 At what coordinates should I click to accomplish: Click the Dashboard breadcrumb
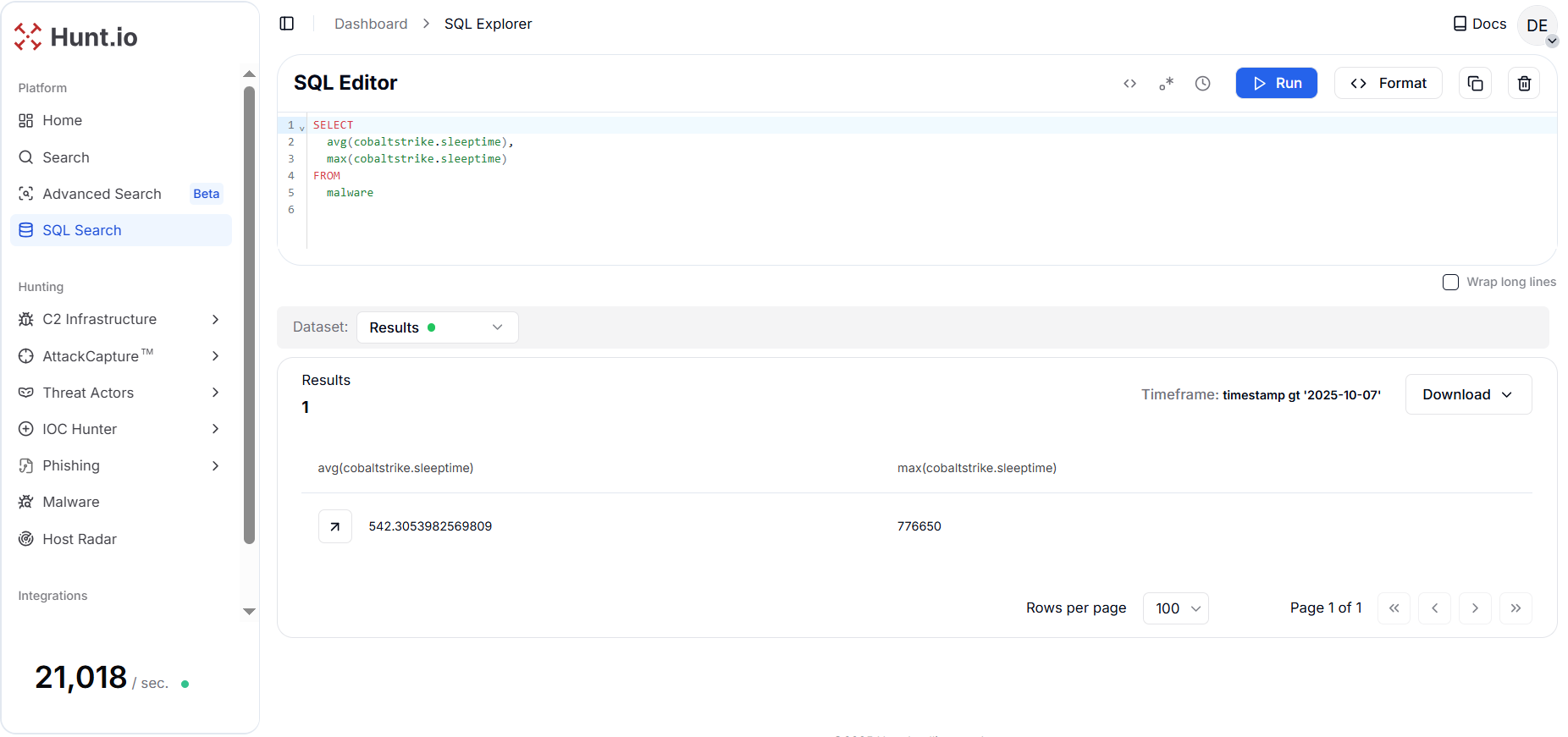pos(371,24)
